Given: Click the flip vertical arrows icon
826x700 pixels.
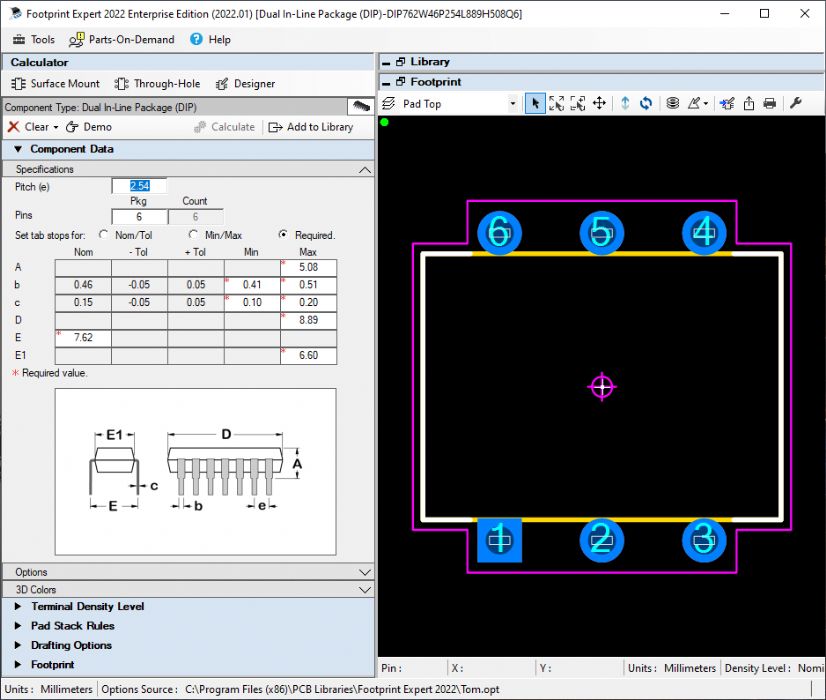Looking at the screenshot, I should 625,103.
